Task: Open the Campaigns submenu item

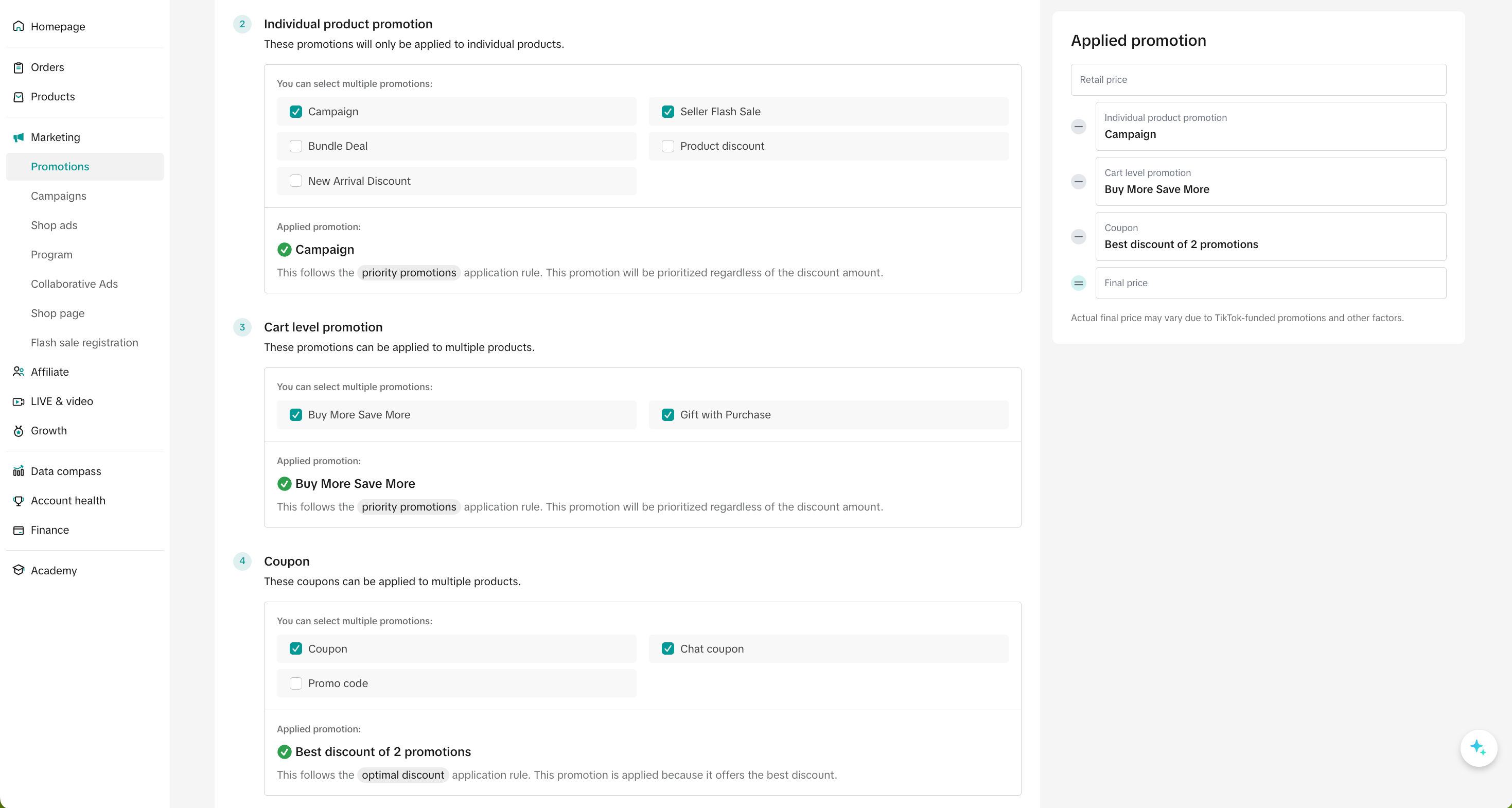Action: pos(58,196)
